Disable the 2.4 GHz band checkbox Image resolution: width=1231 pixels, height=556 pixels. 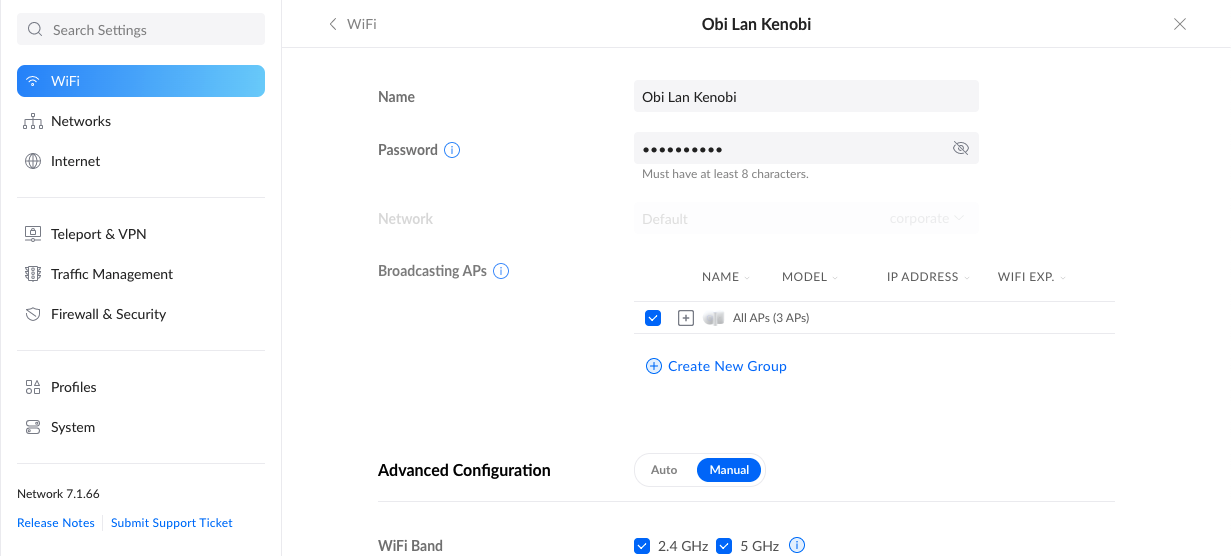coord(642,546)
